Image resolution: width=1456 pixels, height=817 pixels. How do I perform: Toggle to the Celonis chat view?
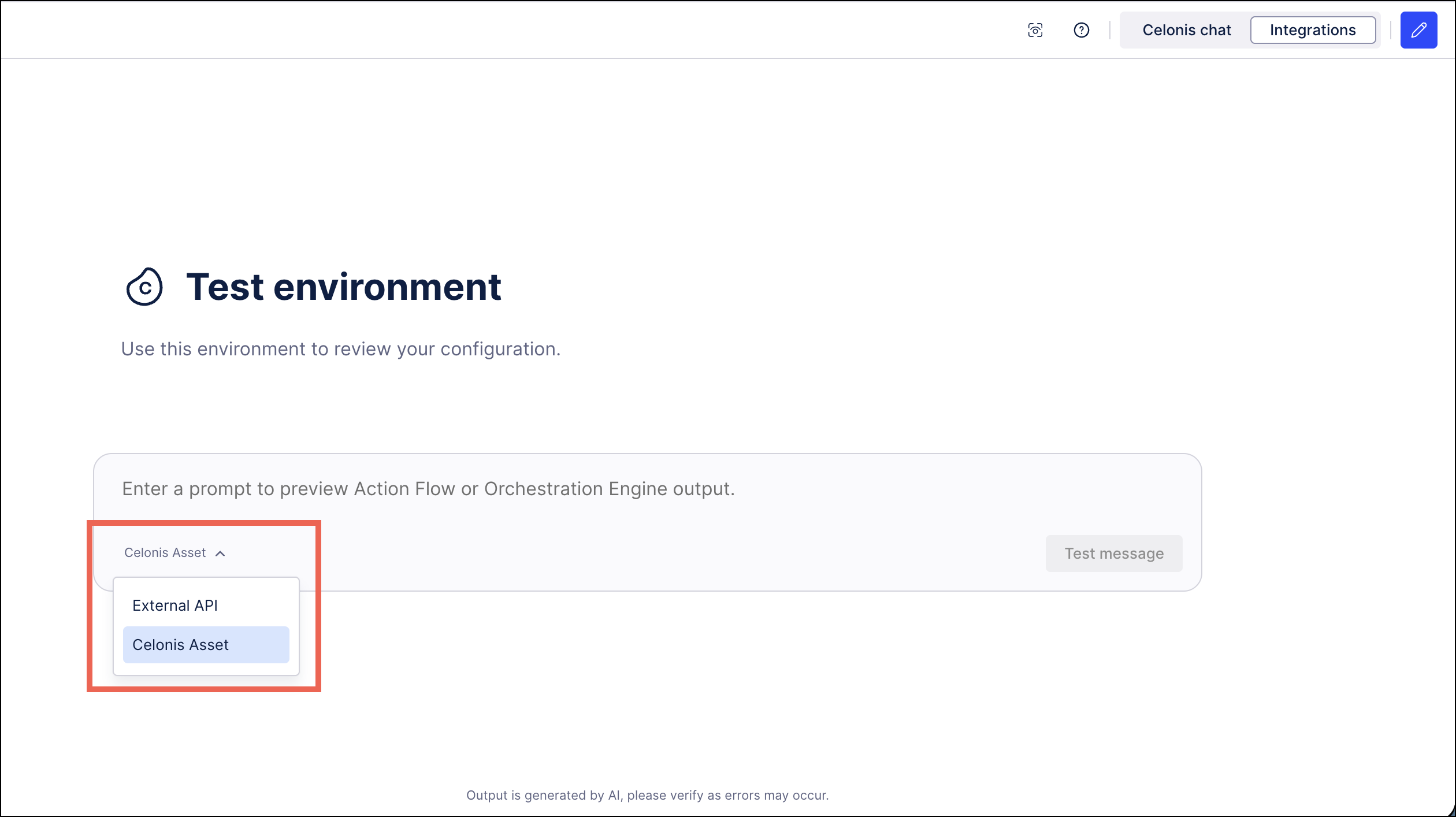pyautogui.click(x=1186, y=30)
